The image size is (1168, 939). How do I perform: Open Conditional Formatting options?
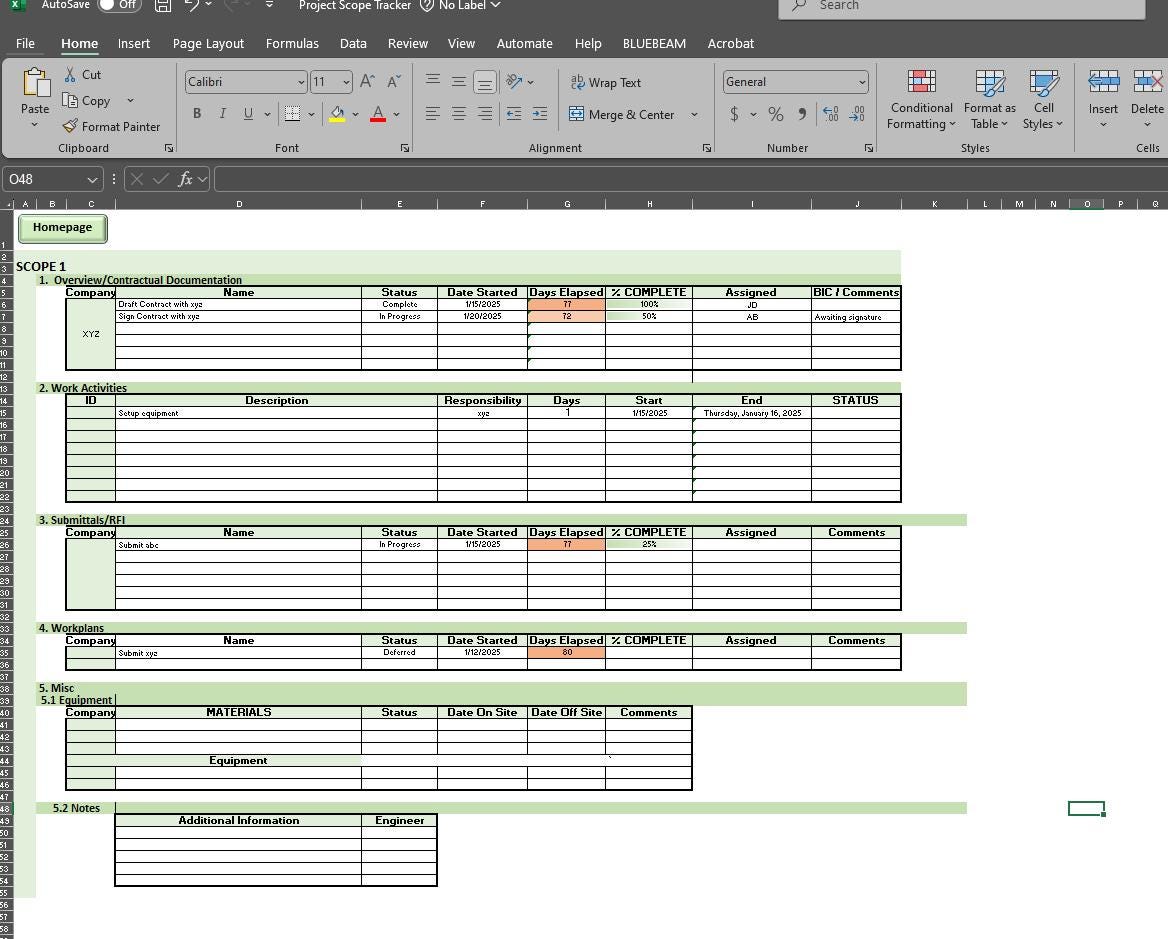point(920,98)
